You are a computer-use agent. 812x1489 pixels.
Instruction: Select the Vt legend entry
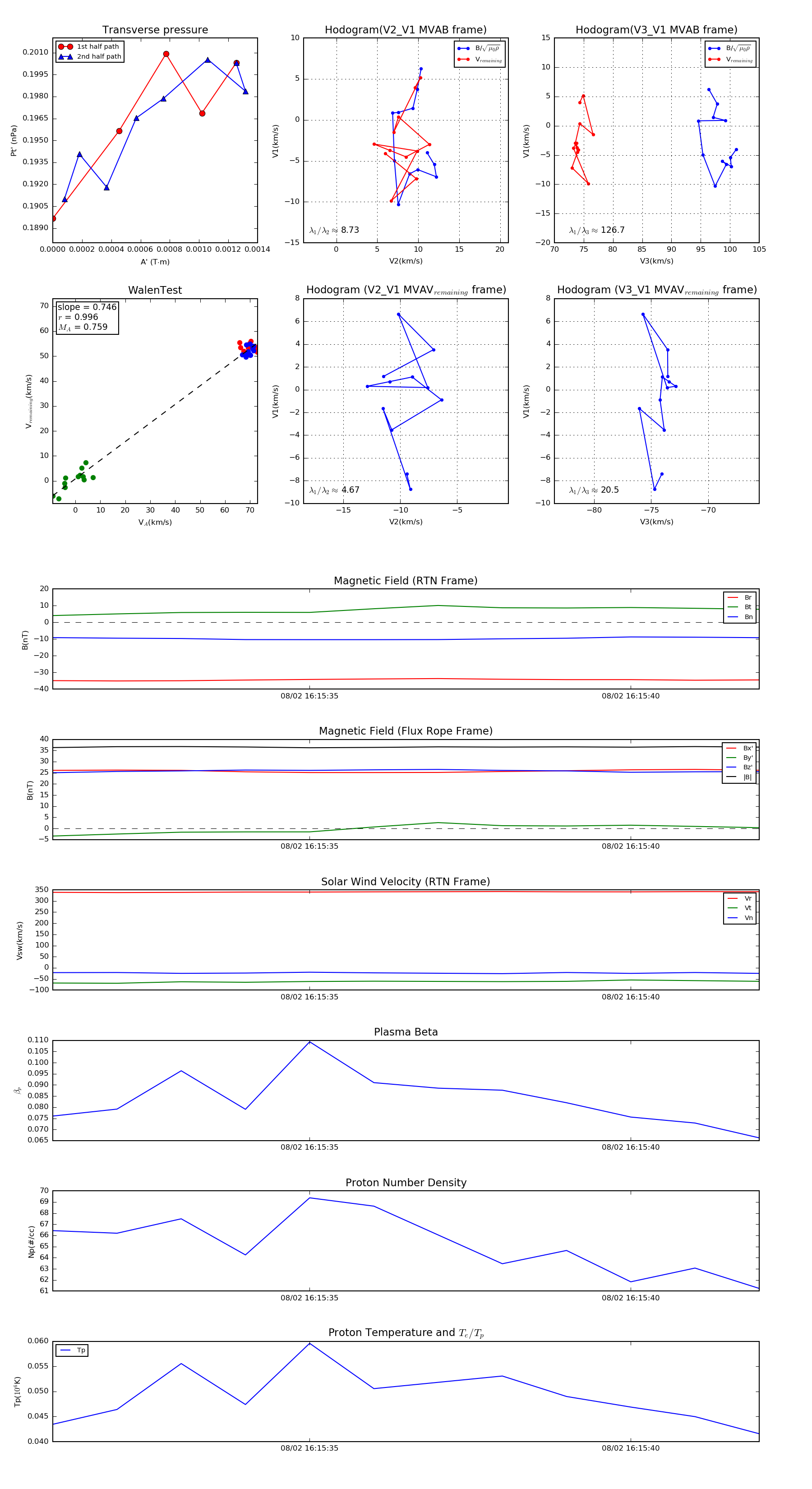740,908
